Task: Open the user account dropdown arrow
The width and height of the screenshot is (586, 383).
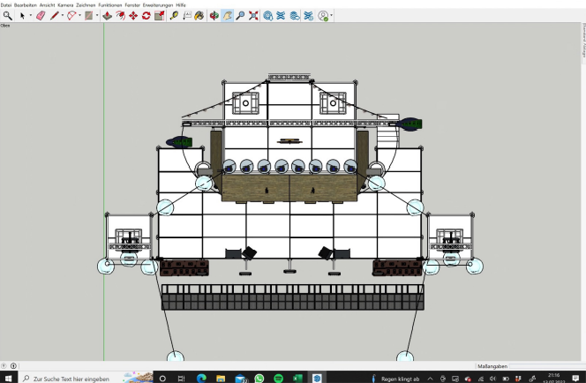Action: 331,16
